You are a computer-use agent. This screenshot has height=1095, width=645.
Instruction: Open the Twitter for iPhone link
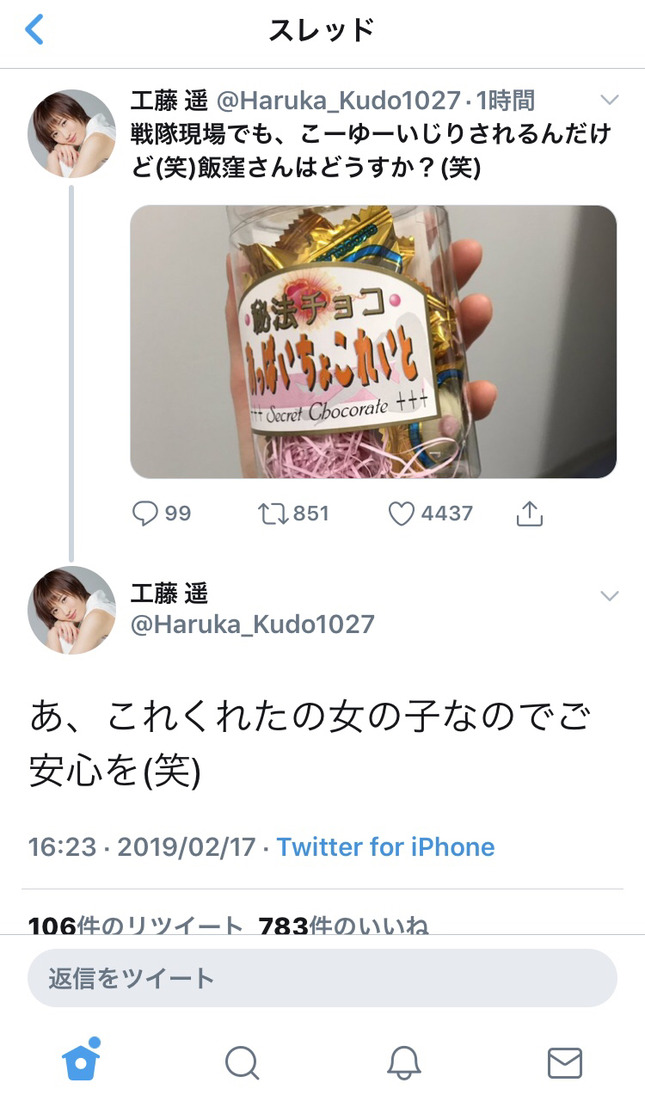[x=386, y=847]
